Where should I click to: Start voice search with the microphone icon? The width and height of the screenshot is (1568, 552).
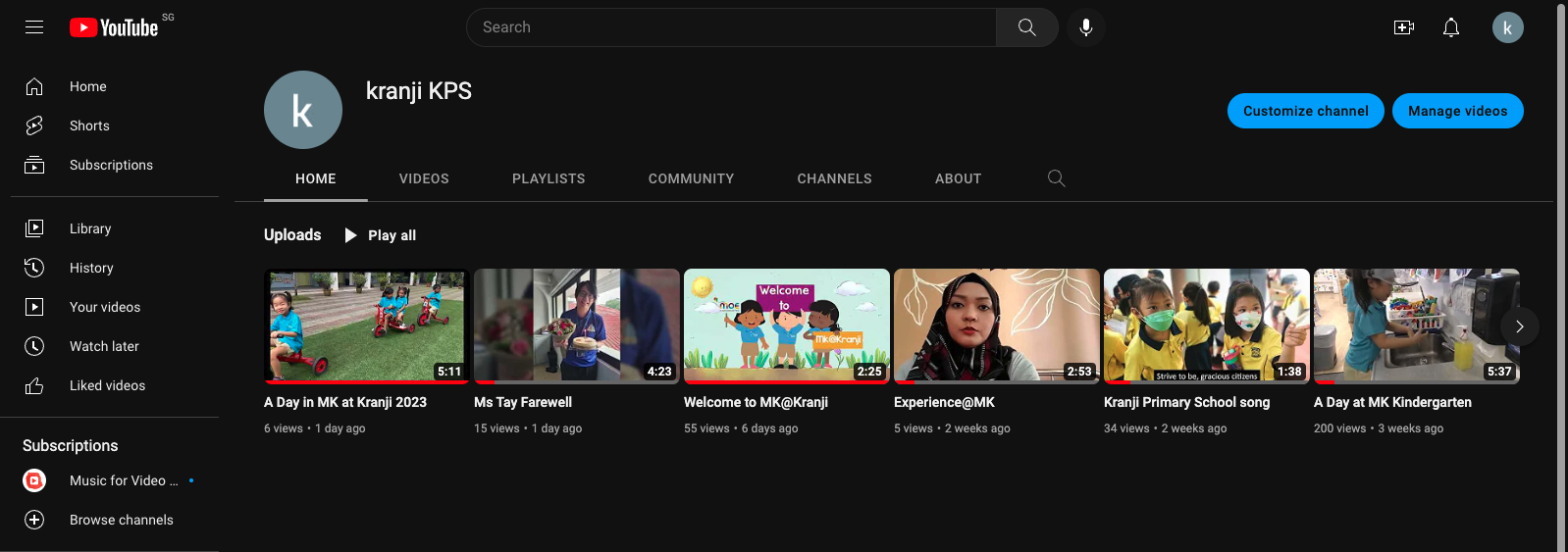tap(1085, 27)
